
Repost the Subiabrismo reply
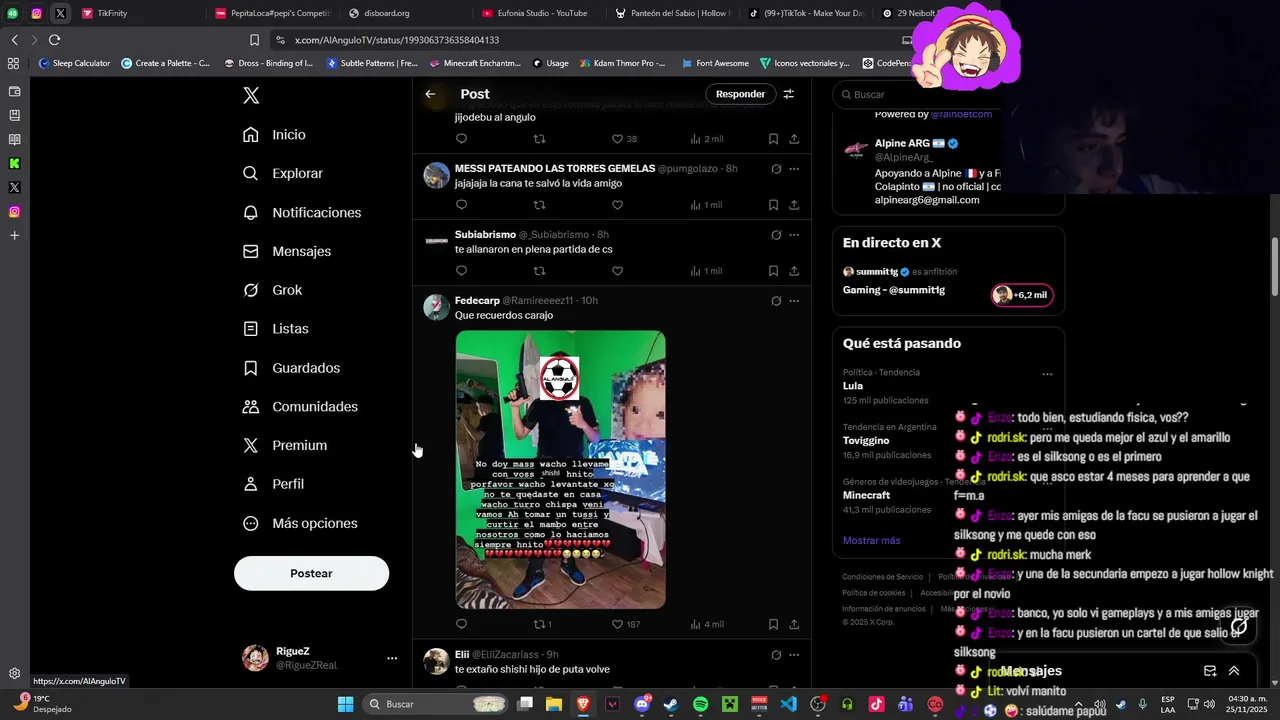[x=539, y=271]
